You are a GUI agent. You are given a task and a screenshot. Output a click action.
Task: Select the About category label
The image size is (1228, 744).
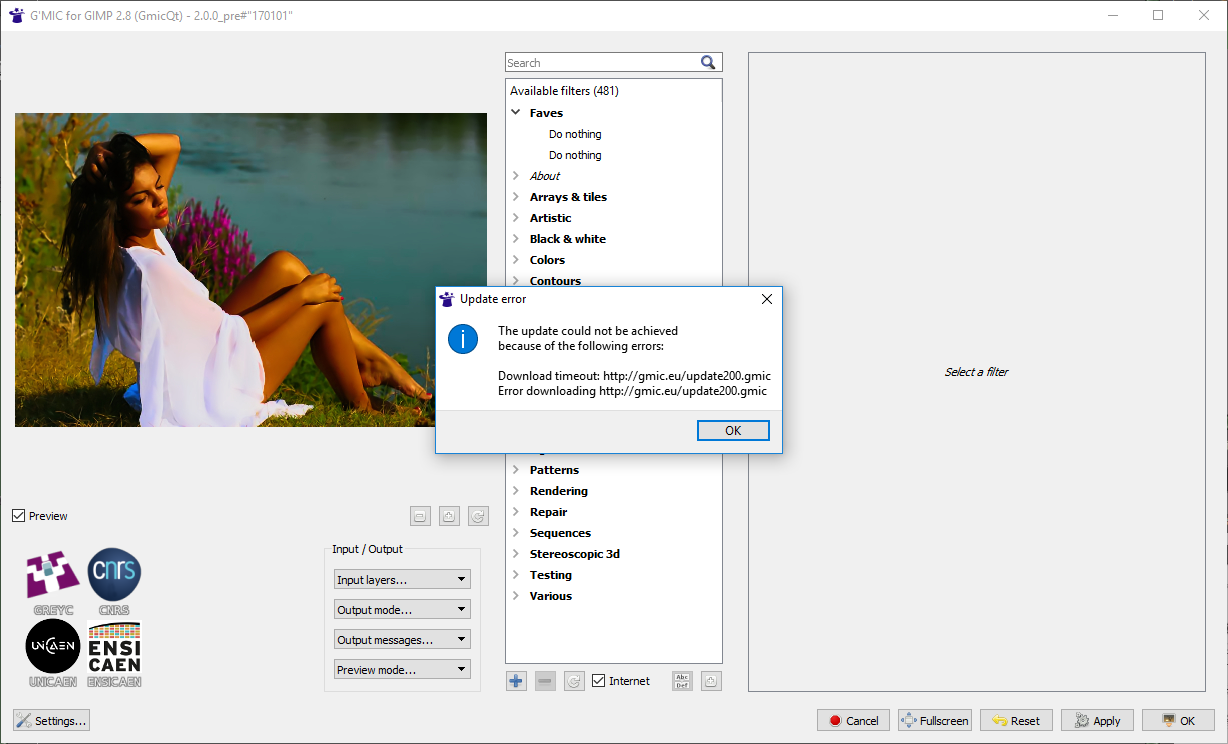coord(545,176)
